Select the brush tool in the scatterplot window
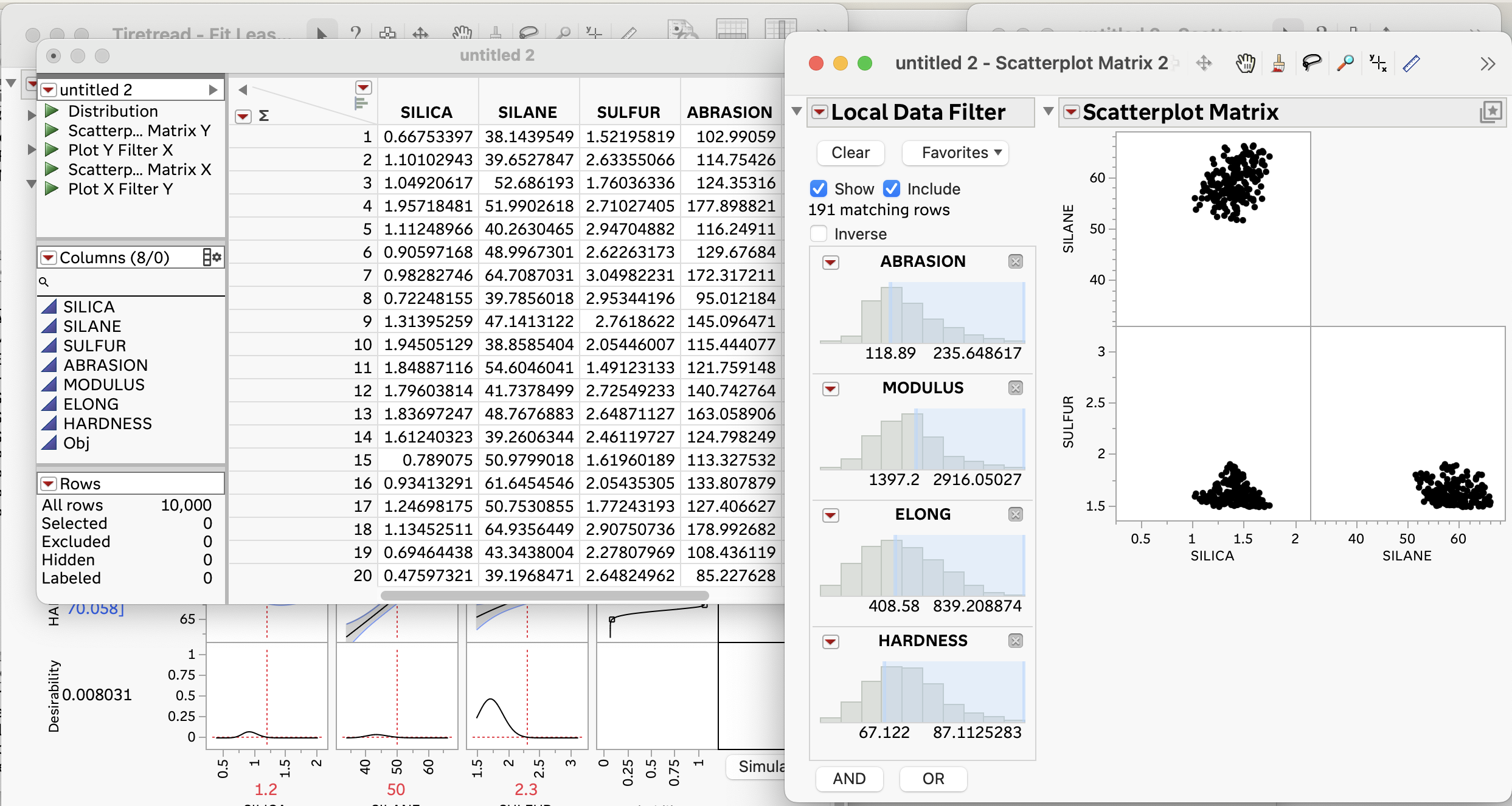 pos(1278,63)
